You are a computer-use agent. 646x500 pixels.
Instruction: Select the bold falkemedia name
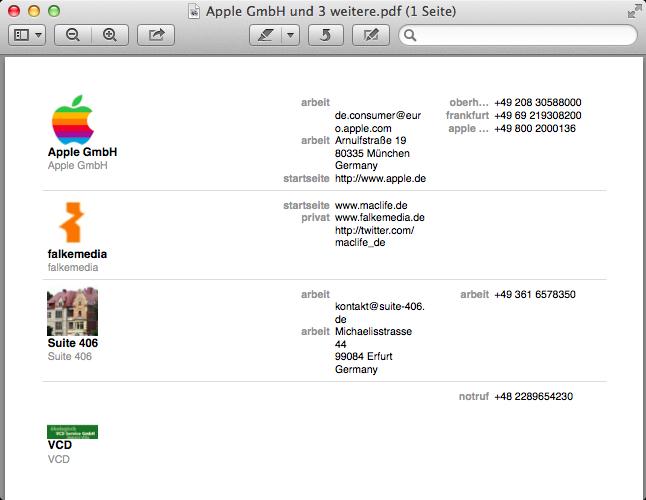point(77,254)
